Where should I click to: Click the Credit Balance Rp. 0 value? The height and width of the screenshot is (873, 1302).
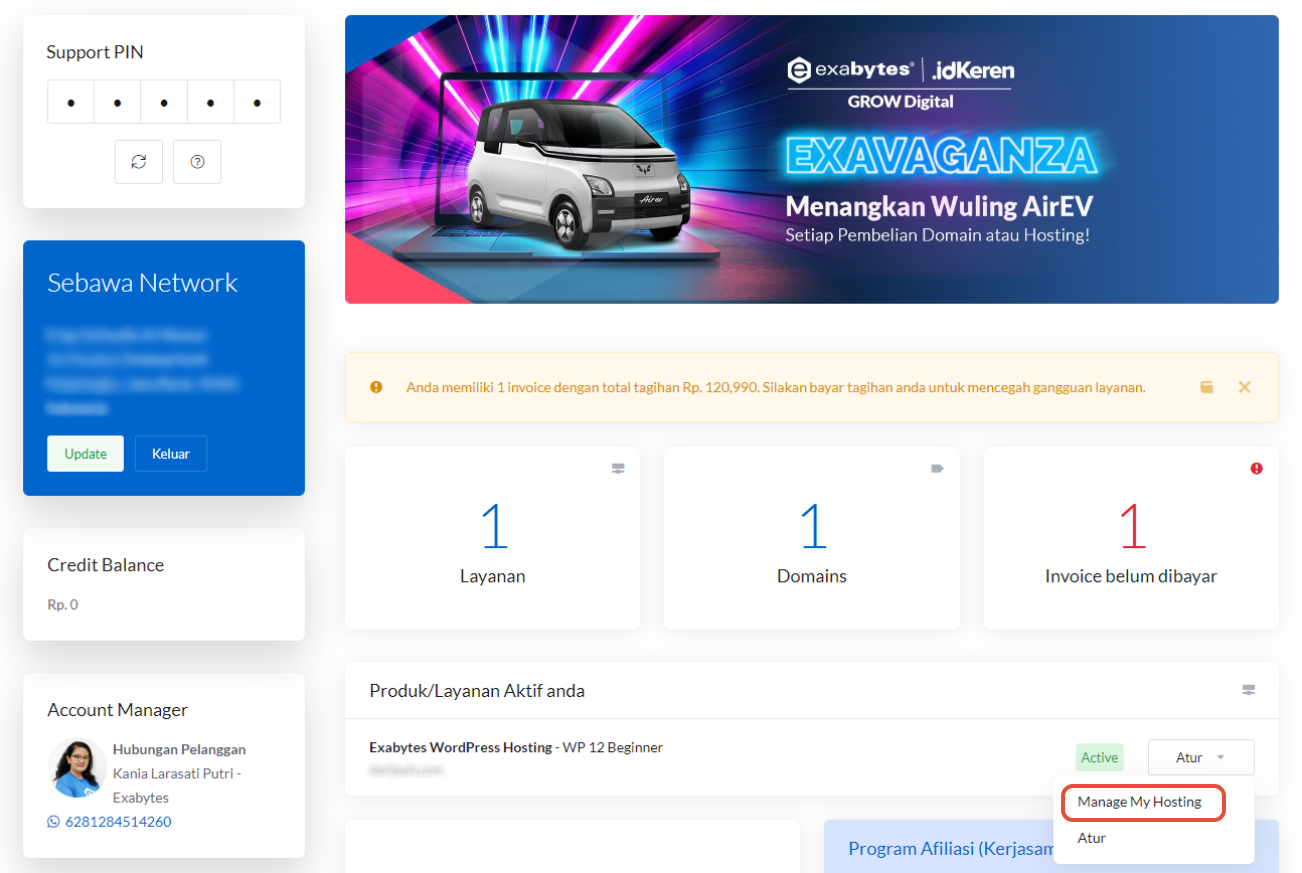(63, 605)
